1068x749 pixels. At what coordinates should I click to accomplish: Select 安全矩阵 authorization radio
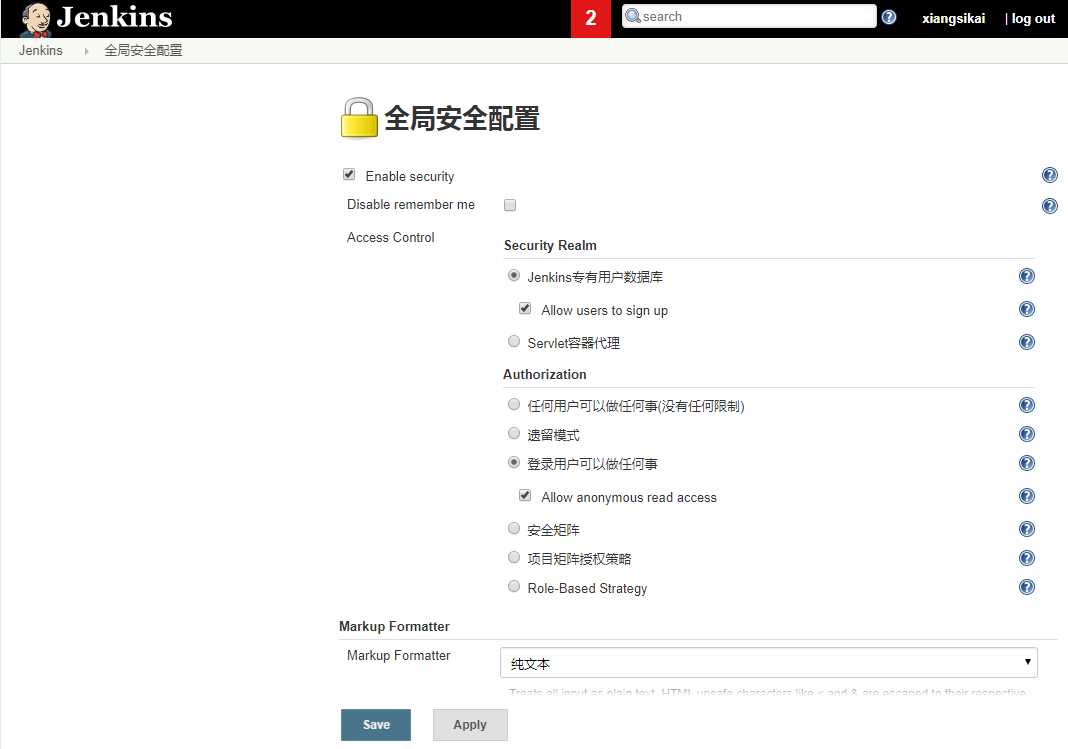coord(514,528)
